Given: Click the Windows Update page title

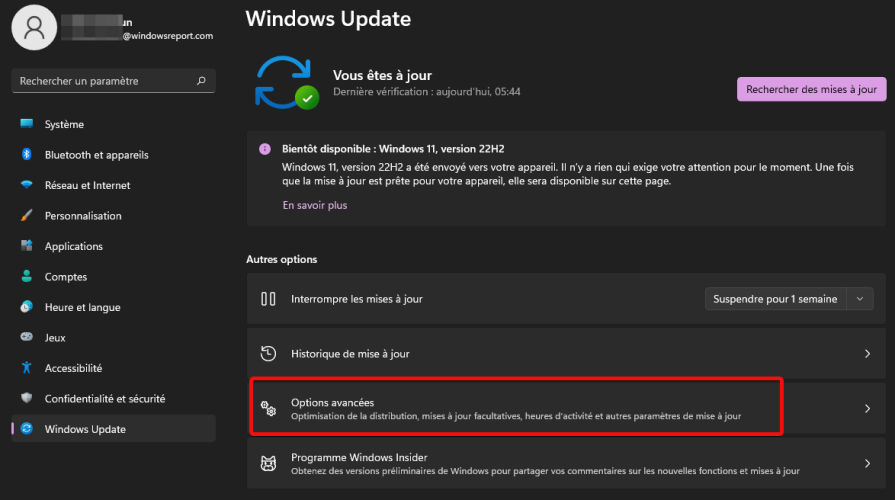Looking at the screenshot, I should [328, 18].
